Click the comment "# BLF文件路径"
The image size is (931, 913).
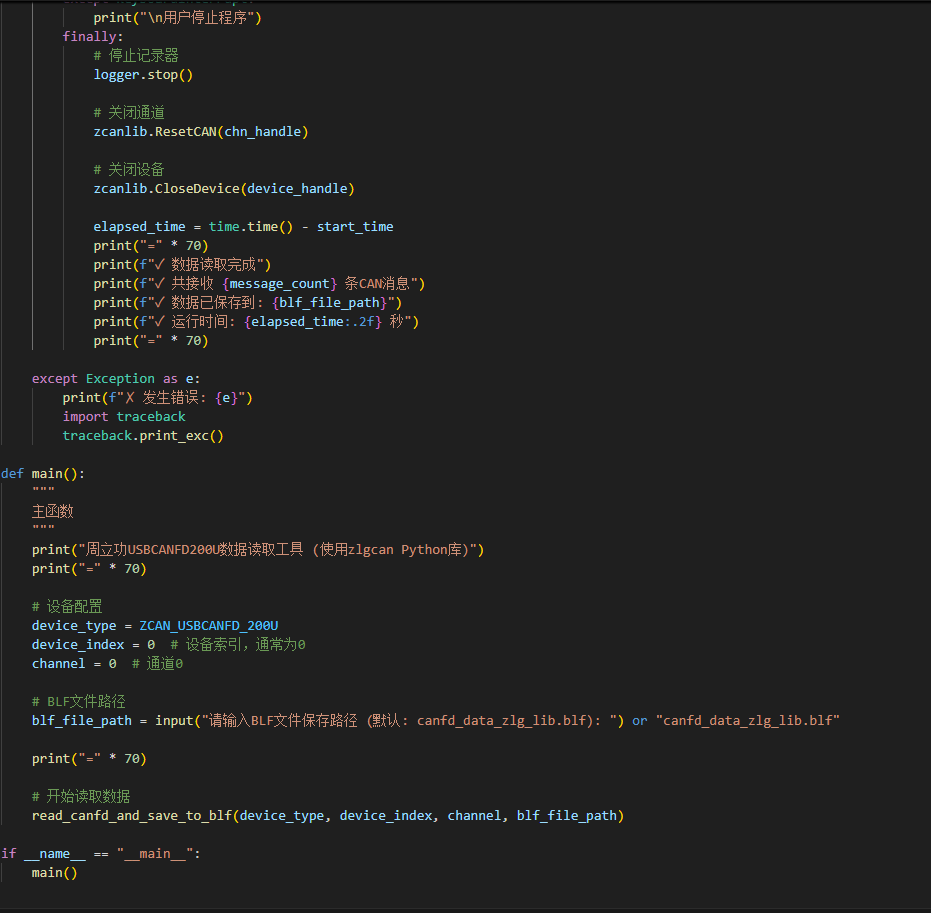tap(78, 702)
